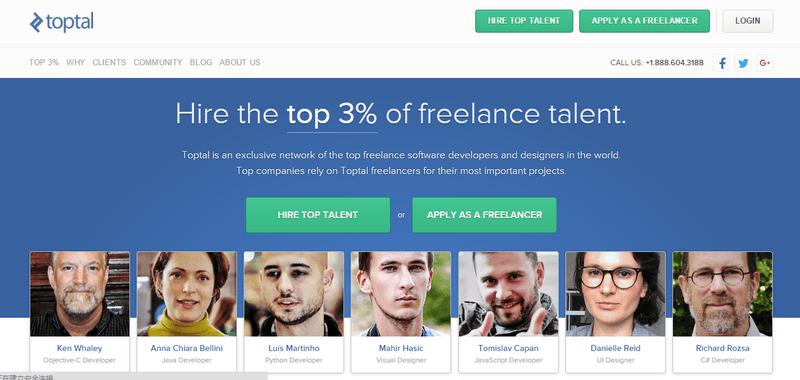
Task: Open Danielle Reid's UI Designer card
Action: 615,312
